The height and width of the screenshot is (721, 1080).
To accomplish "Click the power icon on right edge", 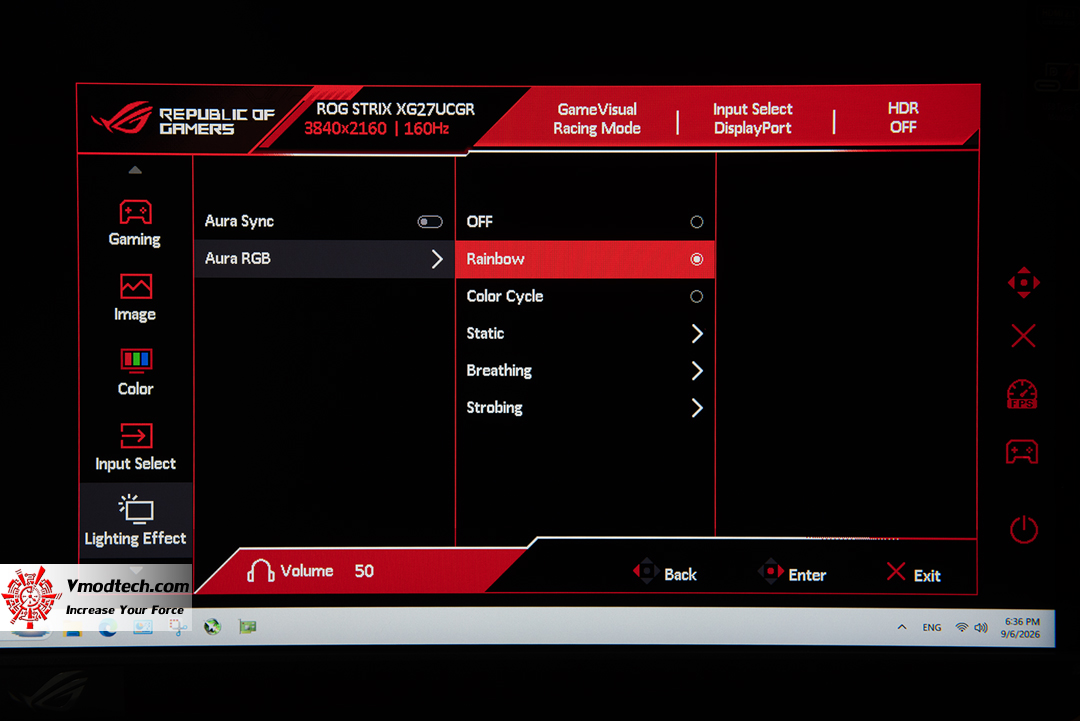I will (1024, 530).
